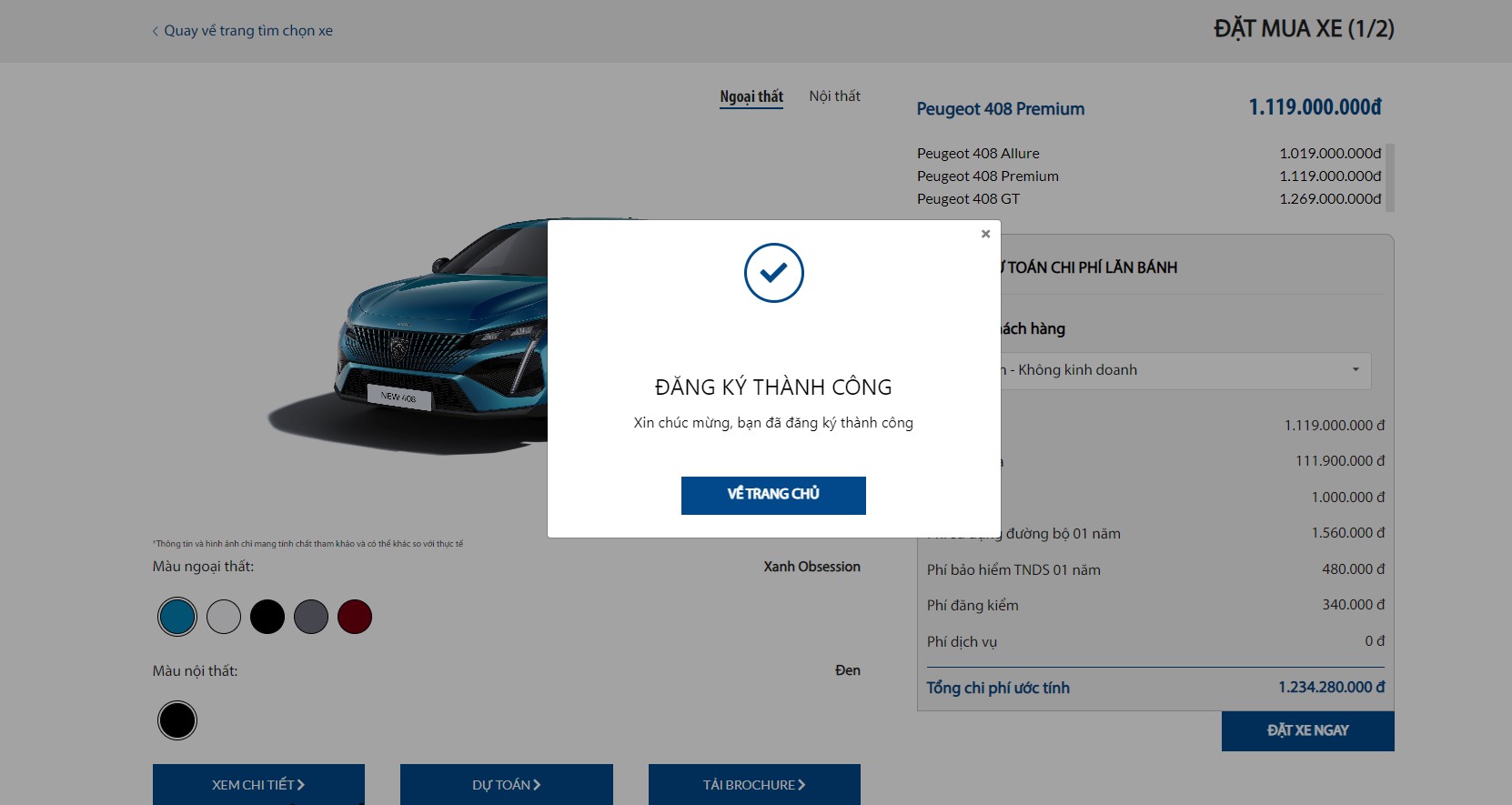The image size is (1512, 805).
Task: Open the Không kinh doanh customer dropdown
Action: click(x=1185, y=370)
